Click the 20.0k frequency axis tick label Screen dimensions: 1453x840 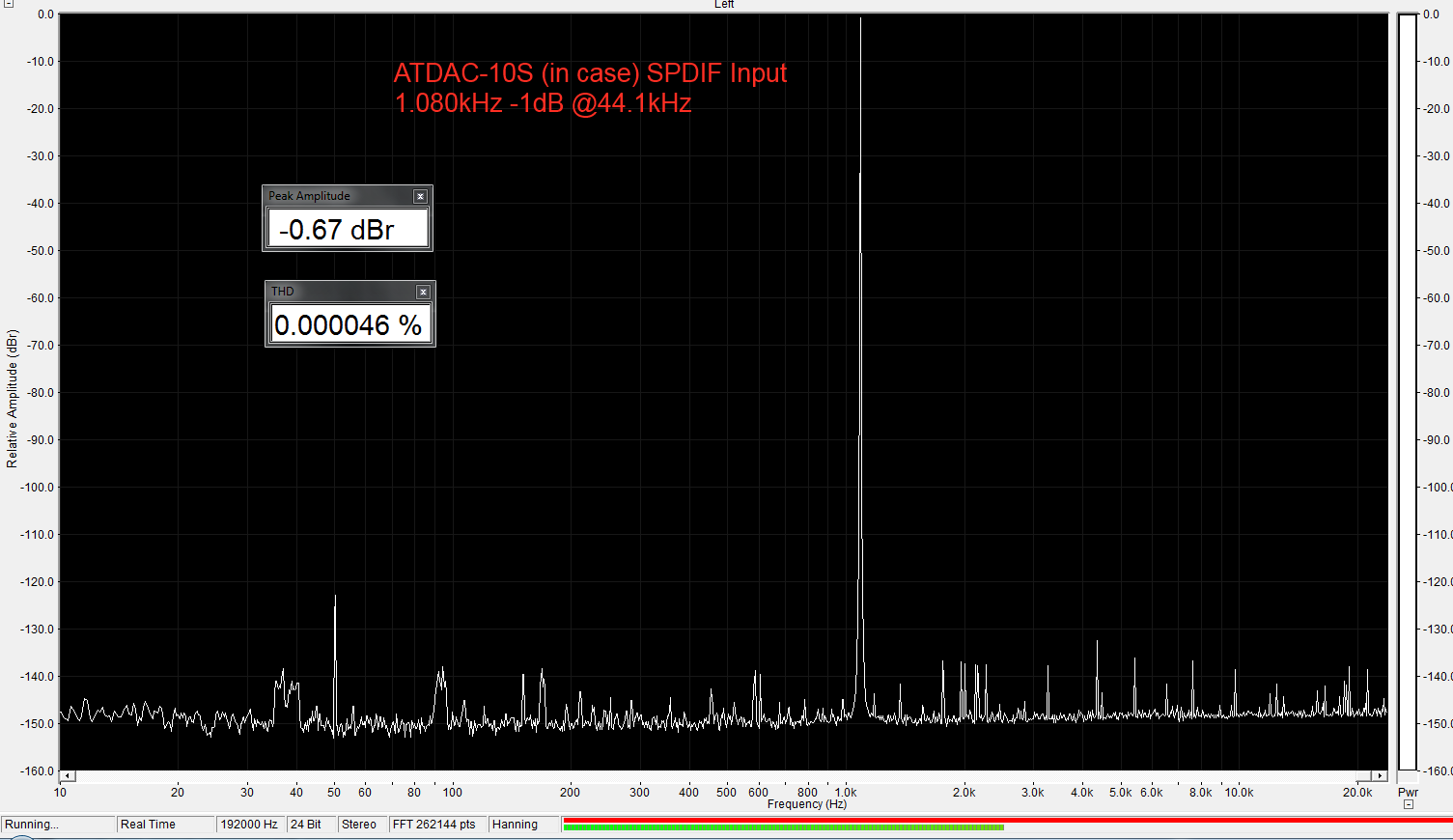[x=1357, y=793]
